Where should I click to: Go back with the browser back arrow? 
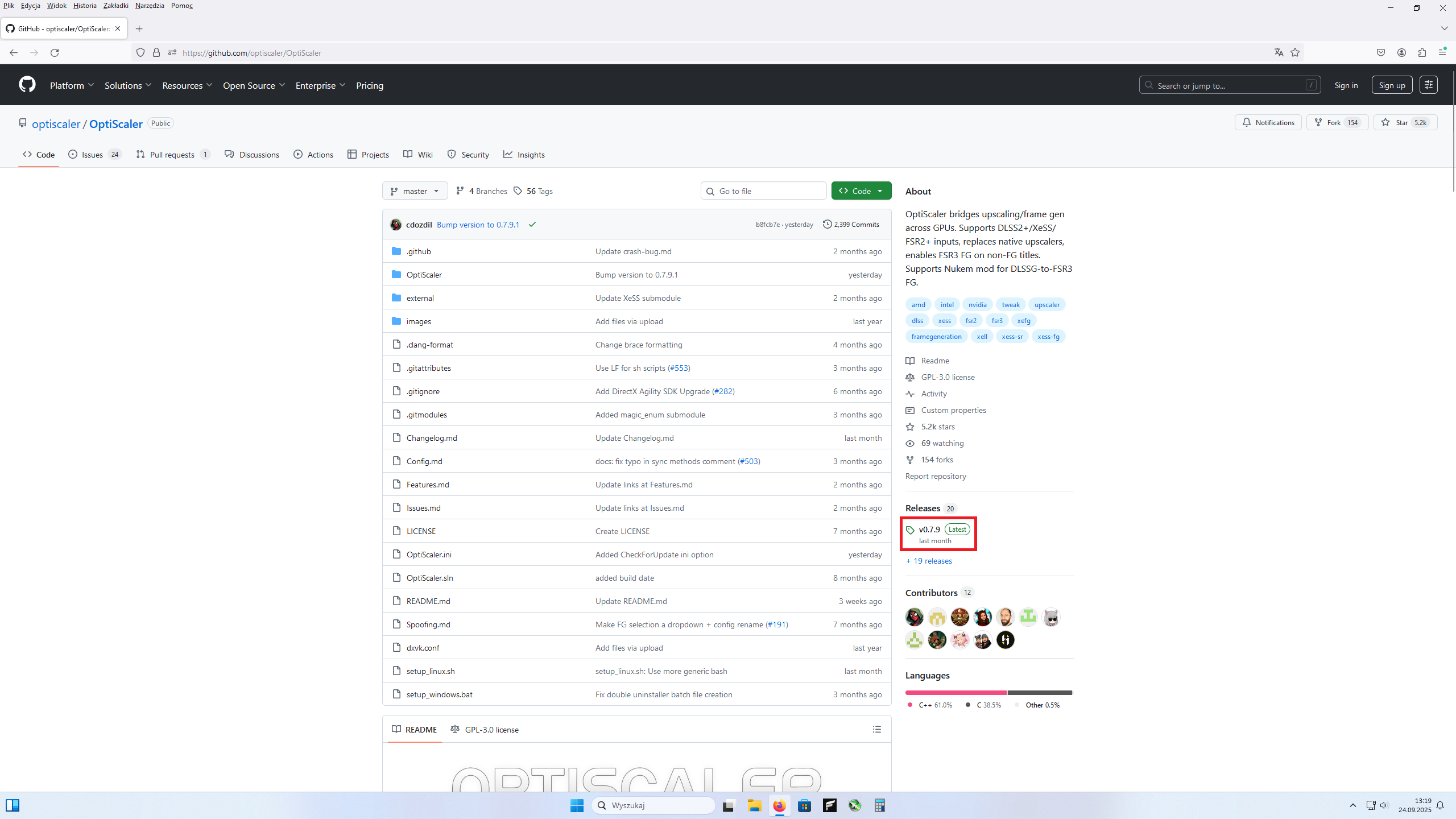tap(14, 53)
